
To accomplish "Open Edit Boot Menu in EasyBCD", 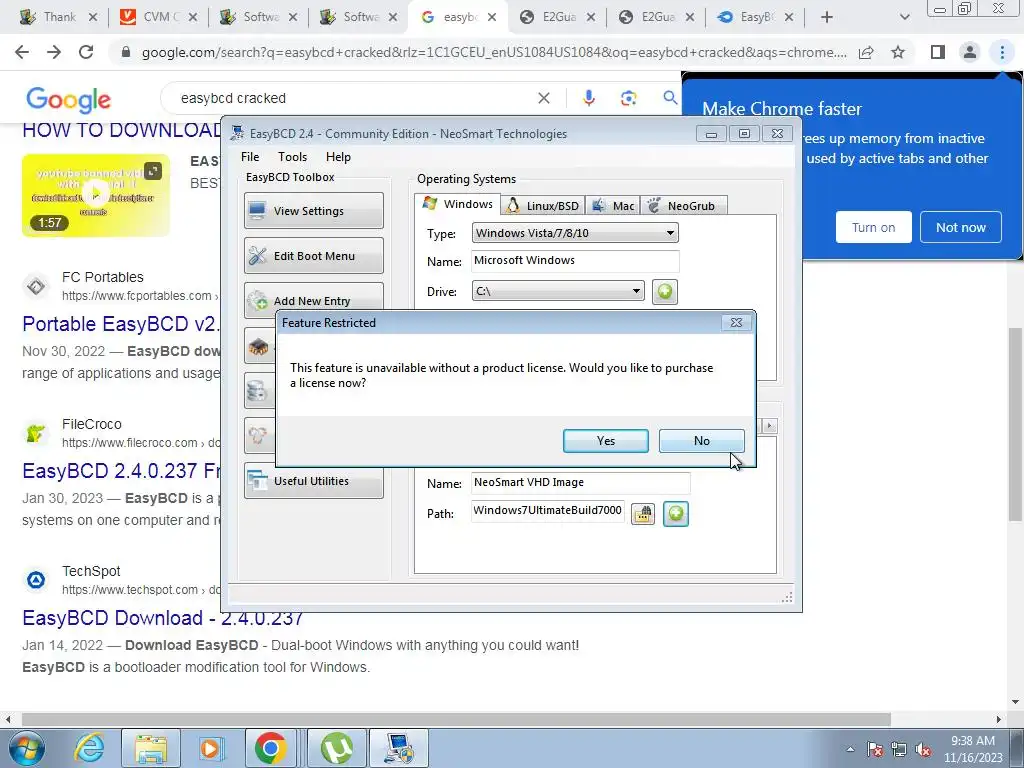I will 313,255.
